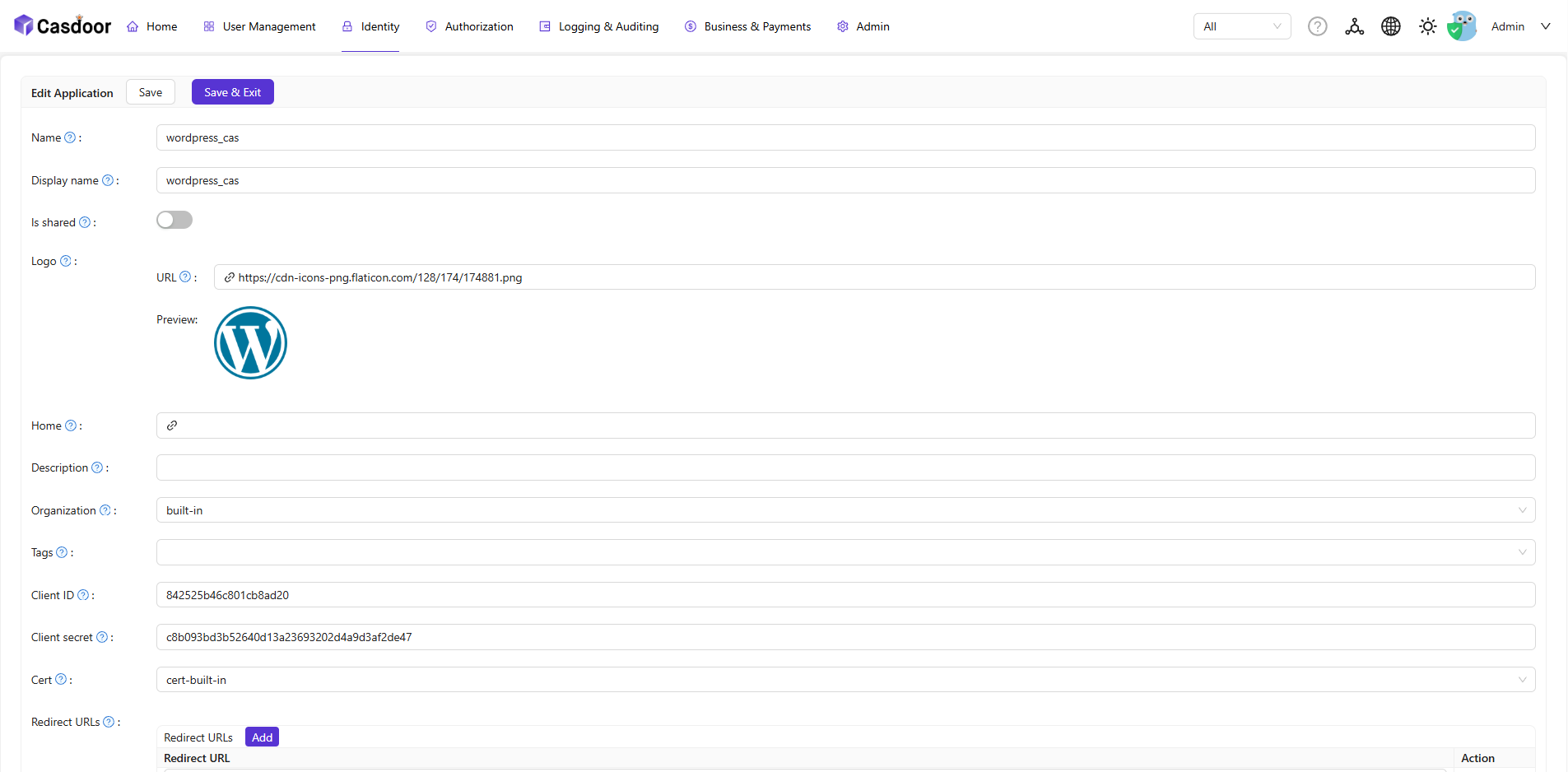Click the network topology icon in header
Image resolution: width=1568 pixels, height=772 pixels.
1354,26
